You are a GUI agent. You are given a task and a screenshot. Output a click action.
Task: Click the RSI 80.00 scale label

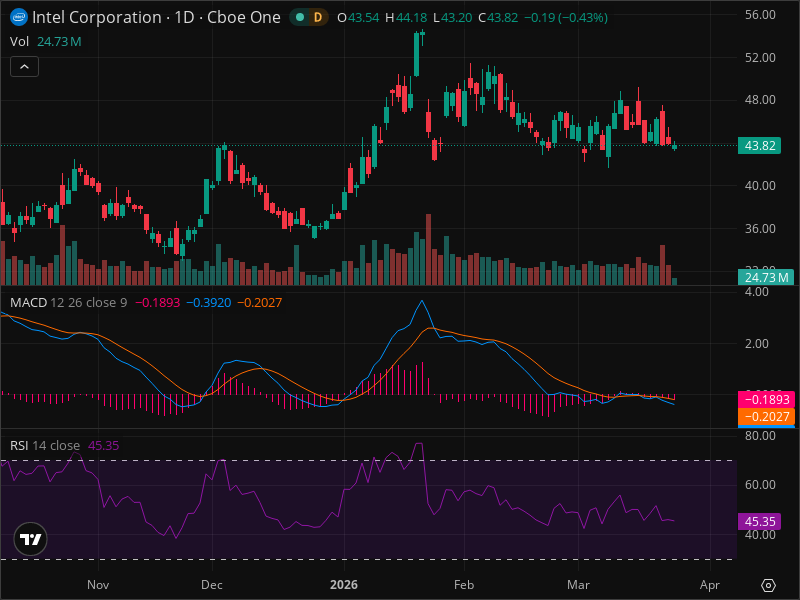760,436
